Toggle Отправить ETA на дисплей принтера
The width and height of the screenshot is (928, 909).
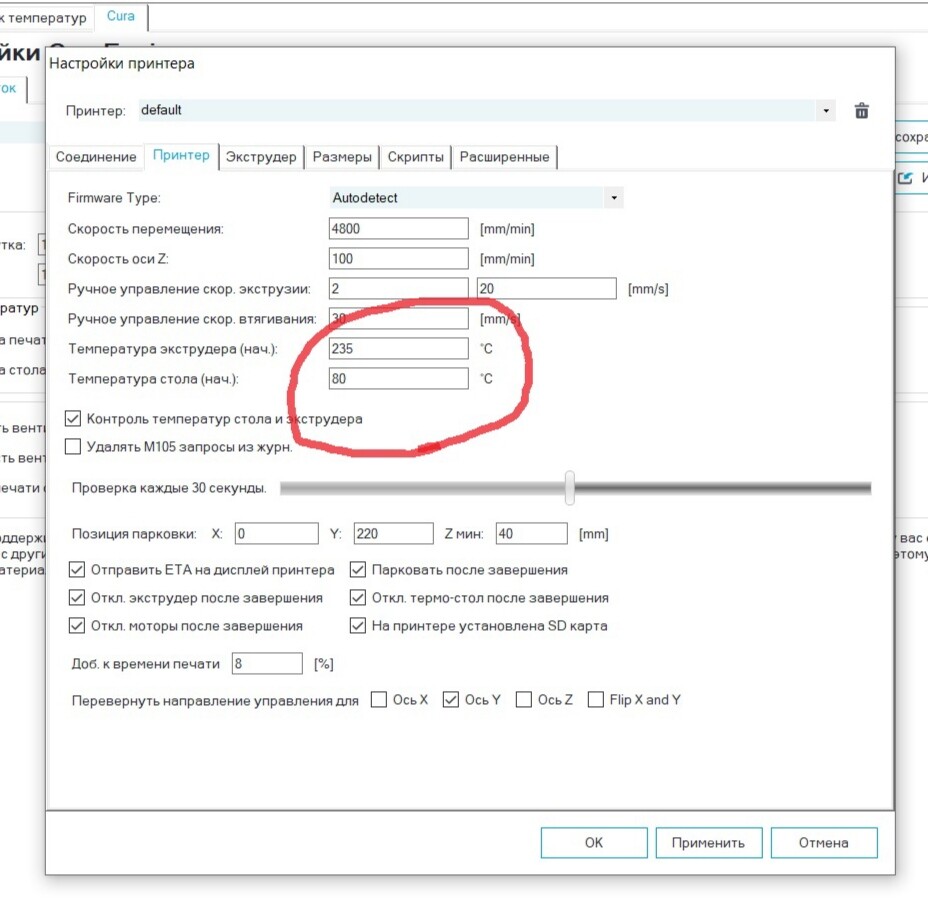tap(77, 570)
